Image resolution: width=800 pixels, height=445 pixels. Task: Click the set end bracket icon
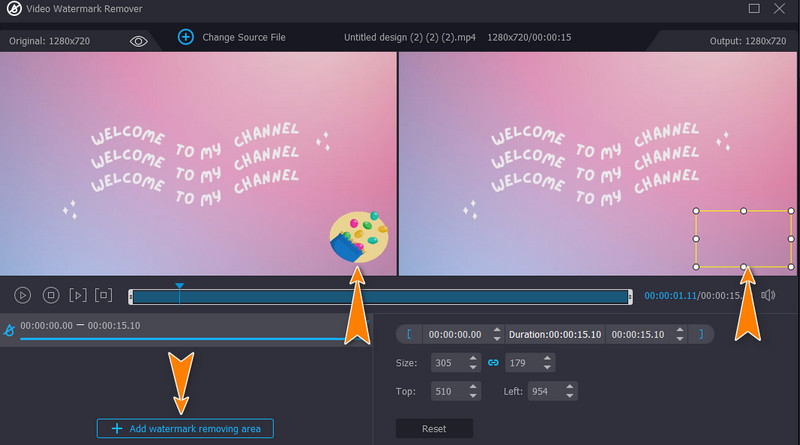click(701, 334)
